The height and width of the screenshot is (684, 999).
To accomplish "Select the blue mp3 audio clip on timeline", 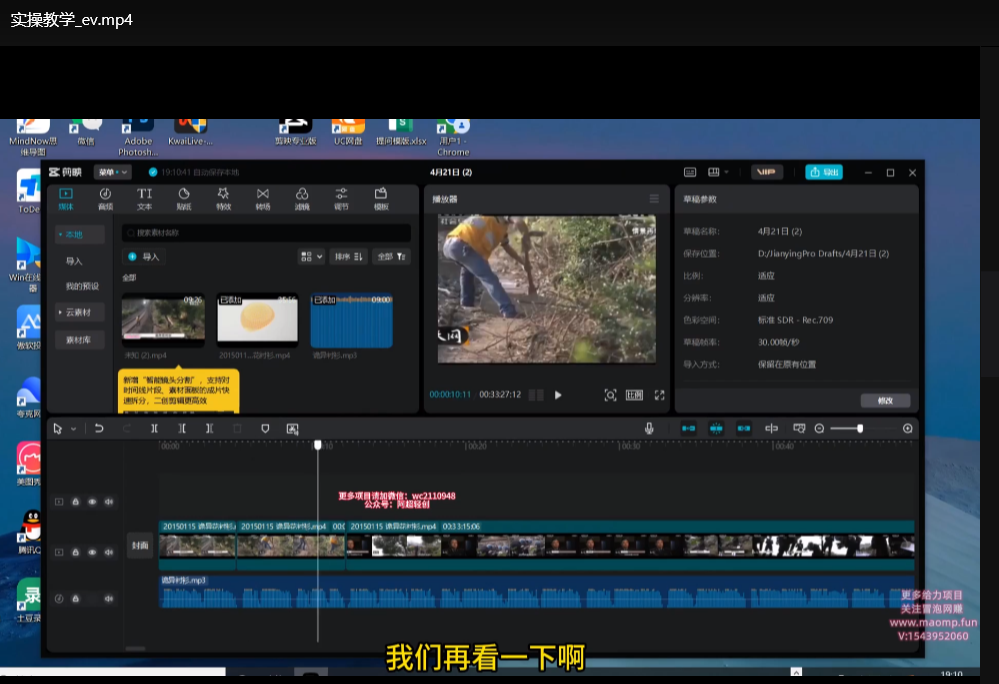I will coord(536,592).
